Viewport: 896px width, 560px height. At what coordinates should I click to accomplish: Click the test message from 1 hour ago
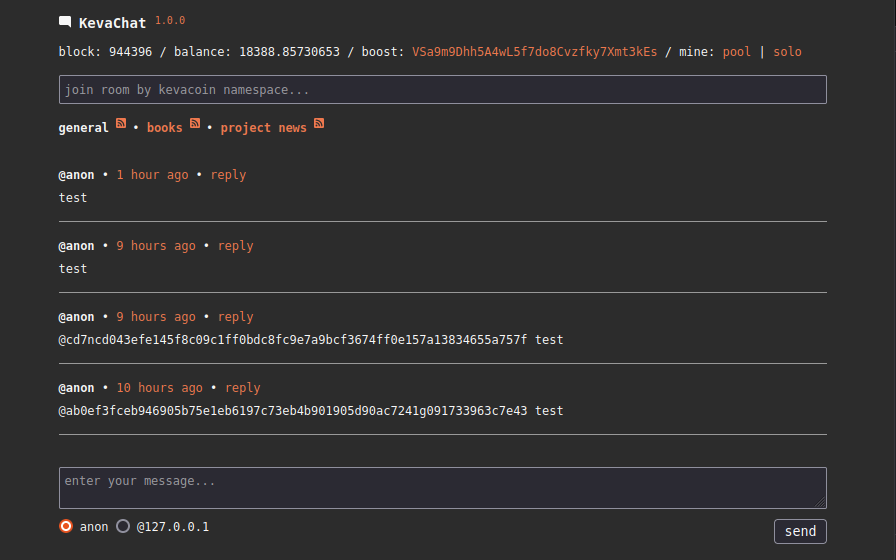click(73, 198)
